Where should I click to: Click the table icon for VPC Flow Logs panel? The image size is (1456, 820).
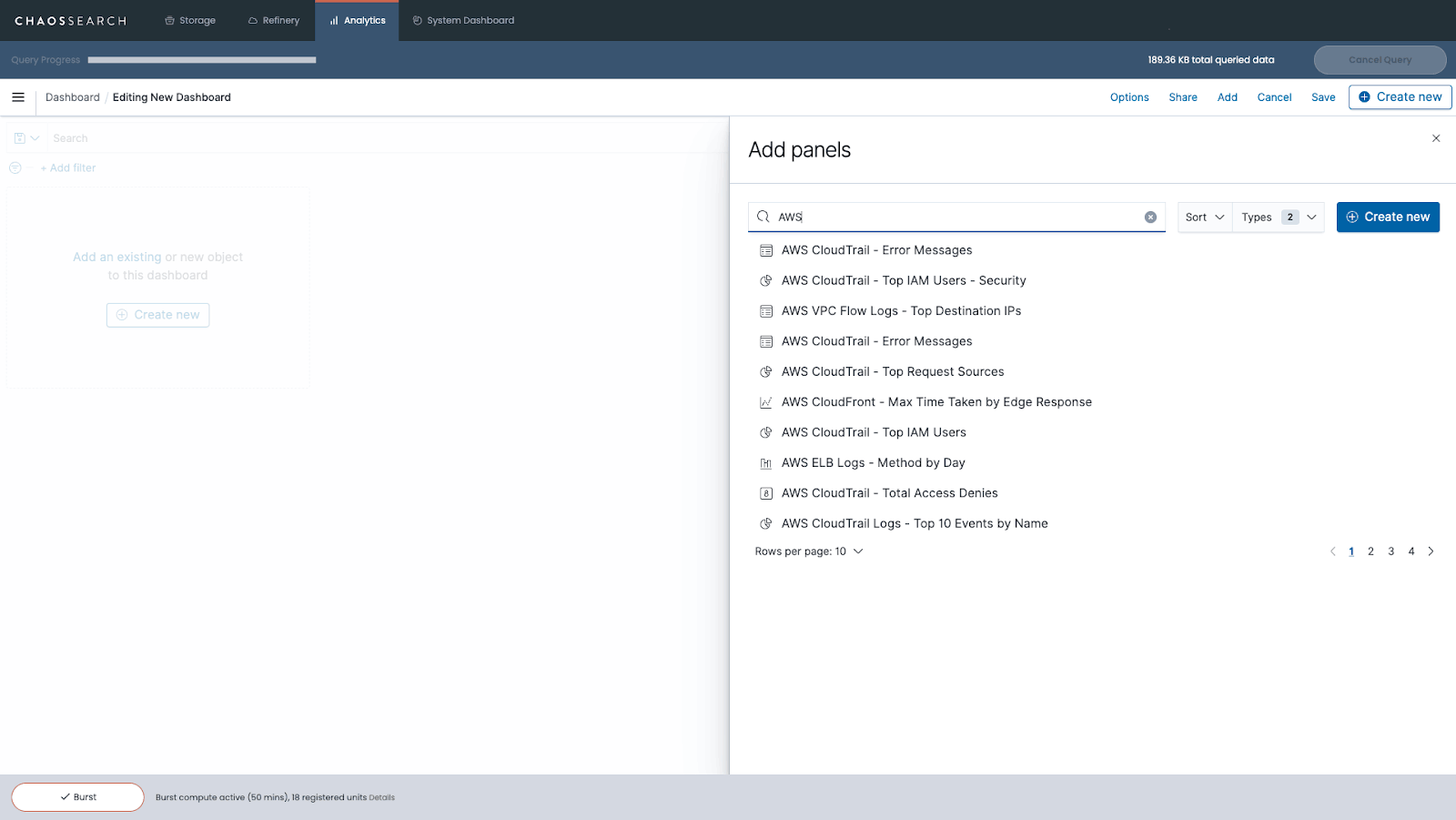click(765, 310)
